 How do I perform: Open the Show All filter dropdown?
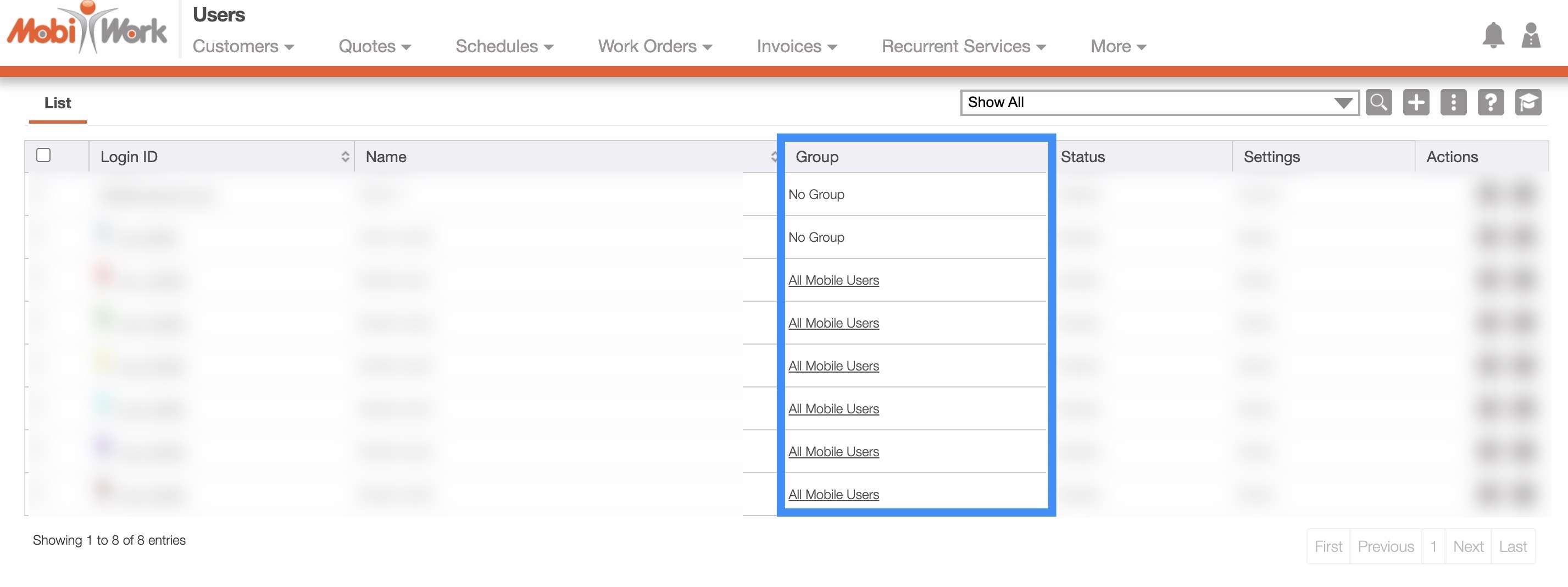[x=1159, y=102]
